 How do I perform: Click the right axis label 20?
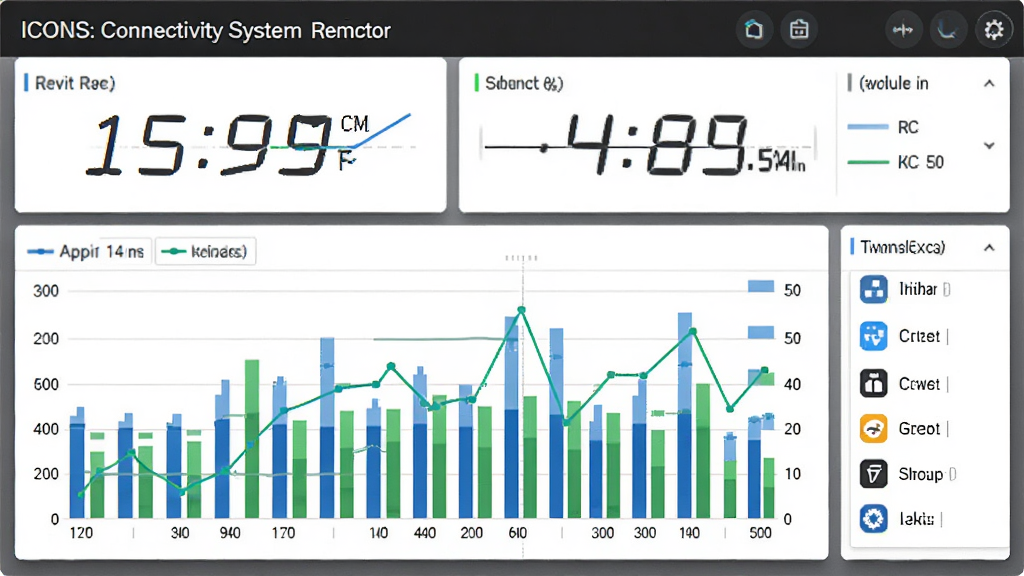(x=792, y=429)
